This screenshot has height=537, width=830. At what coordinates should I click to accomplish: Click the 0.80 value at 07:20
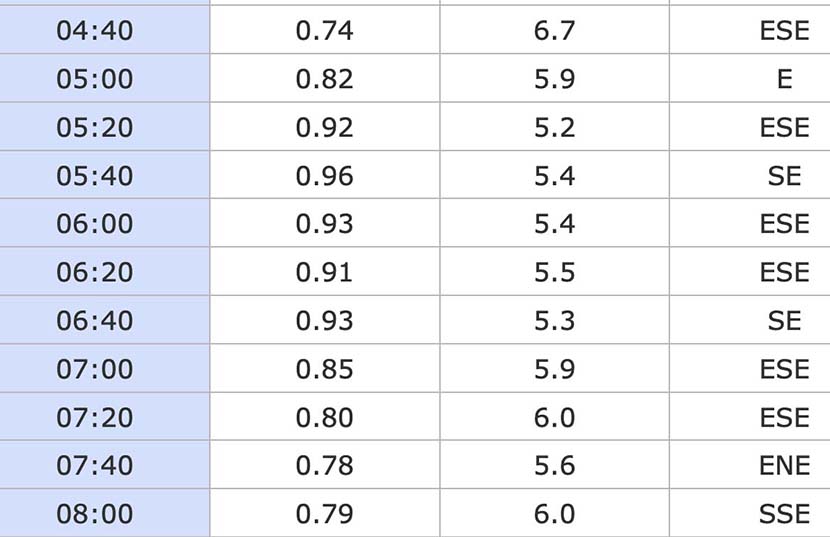(324, 417)
